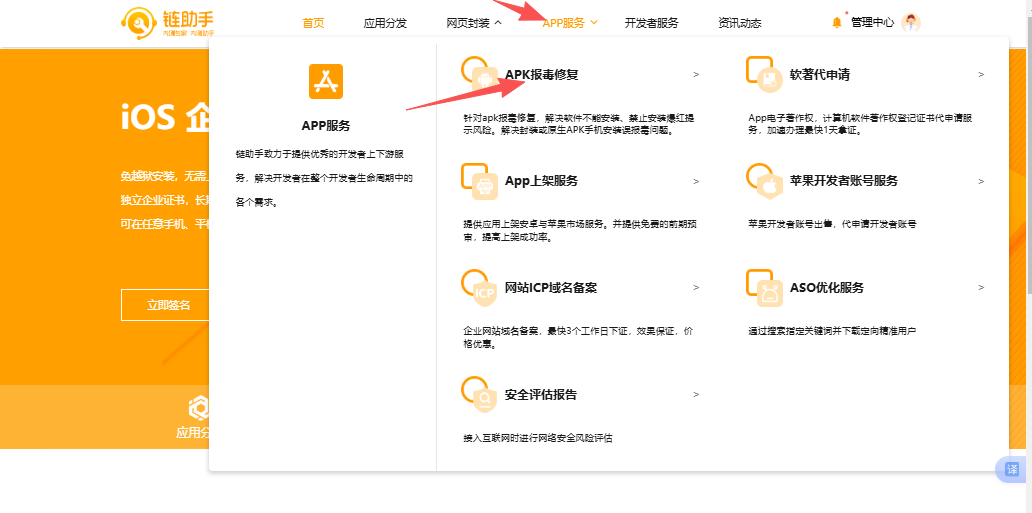Open the user avatar profile

coord(910,22)
